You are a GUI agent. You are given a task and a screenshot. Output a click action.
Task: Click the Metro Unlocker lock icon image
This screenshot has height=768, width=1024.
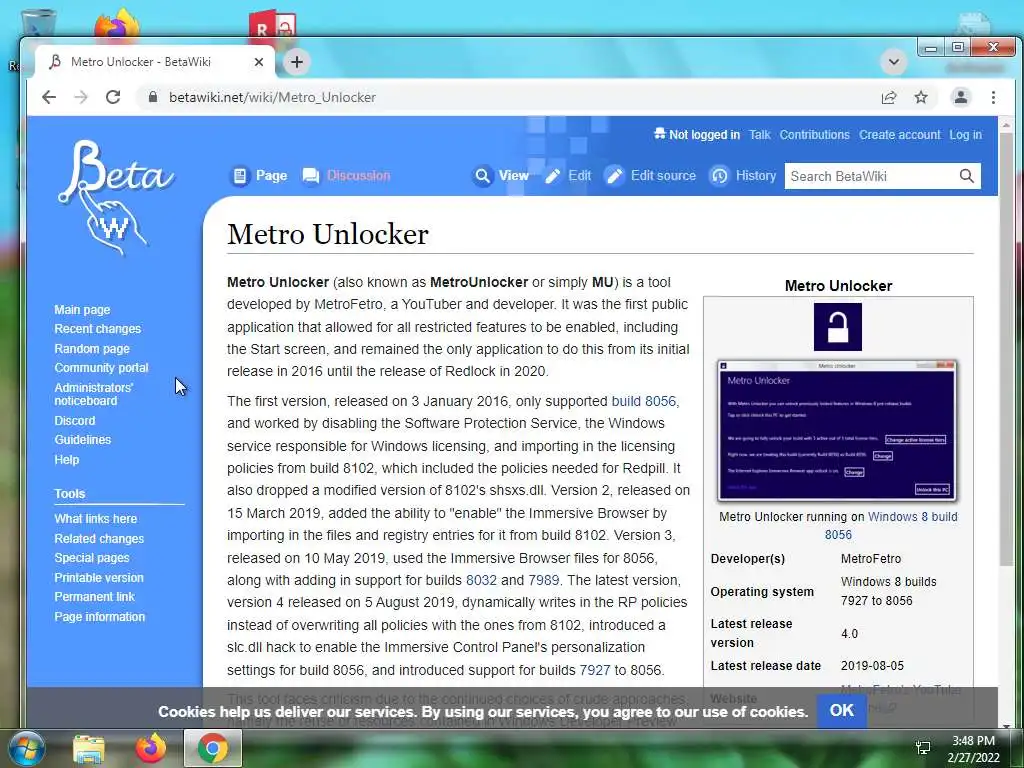coord(838,327)
